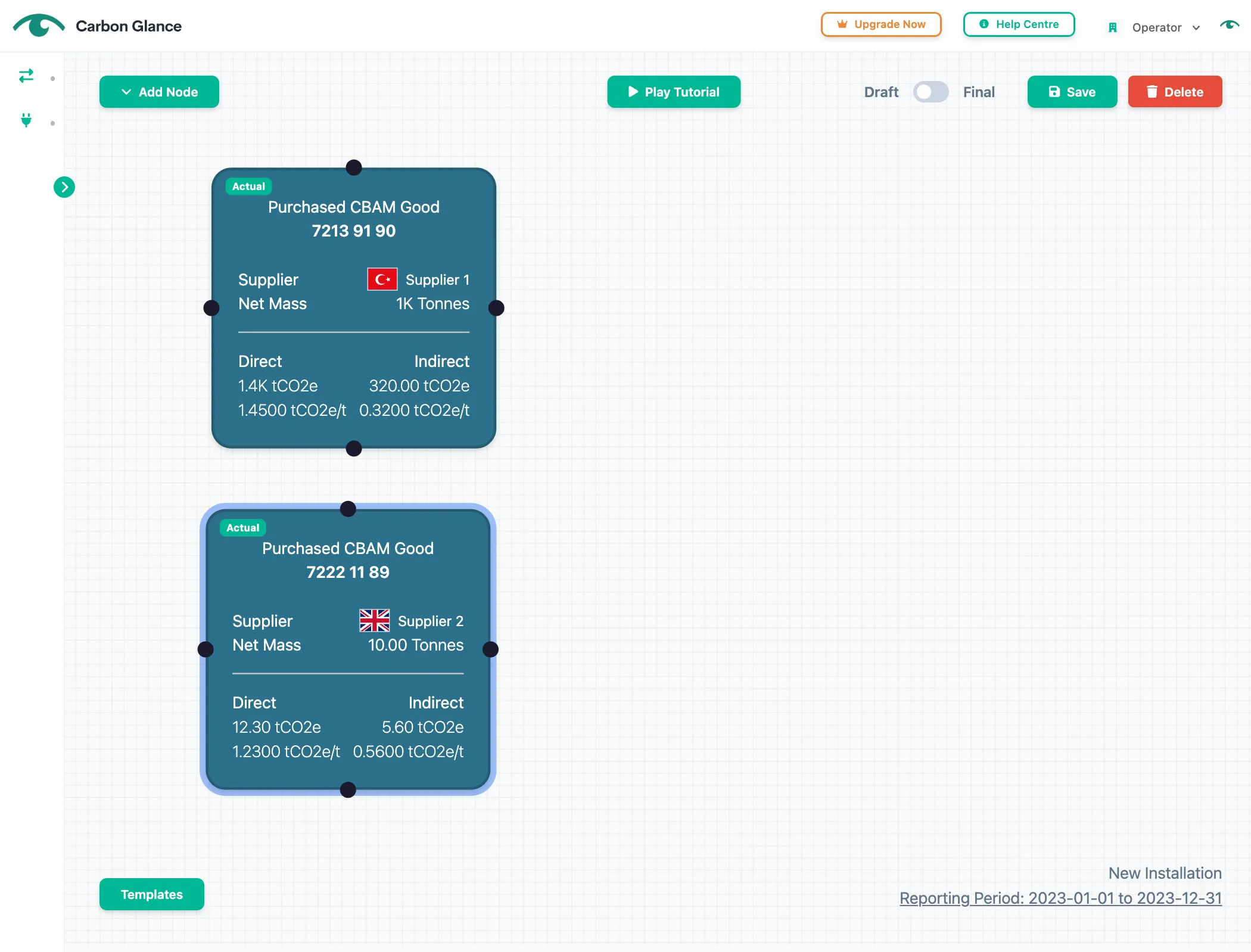Click top connector handle of 7213 91 90 node
The width and height of the screenshot is (1251, 952).
[x=354, y=167]
